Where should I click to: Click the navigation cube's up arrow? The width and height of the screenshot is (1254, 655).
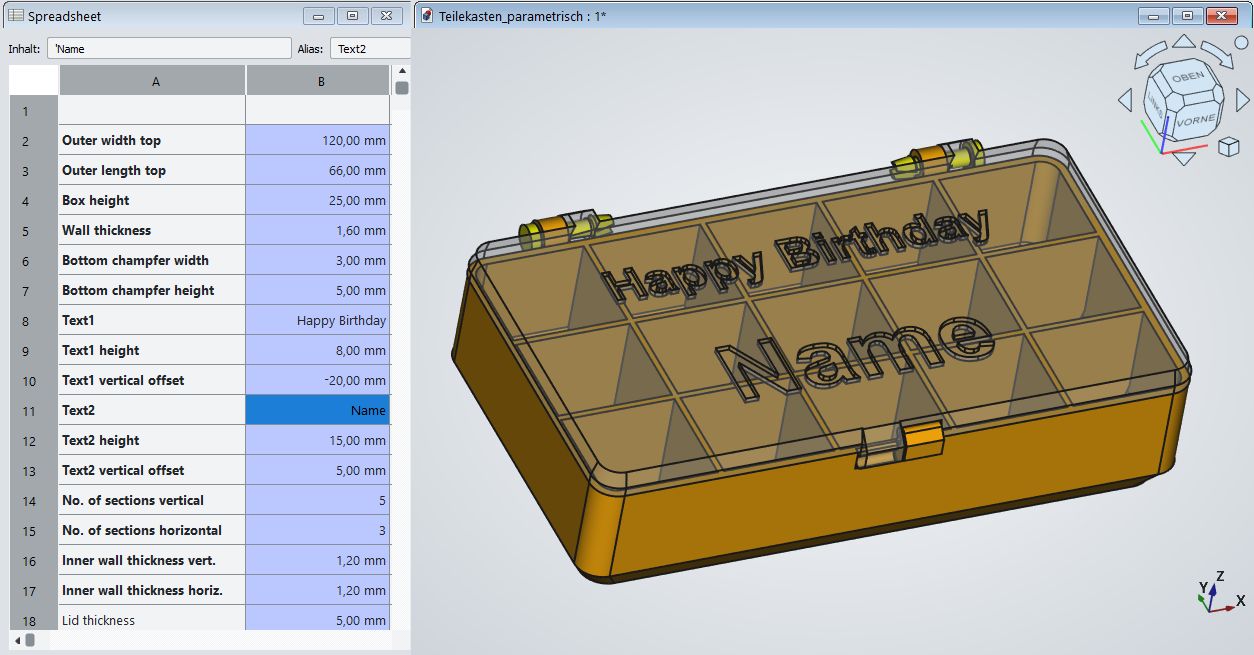point(1184,41)
